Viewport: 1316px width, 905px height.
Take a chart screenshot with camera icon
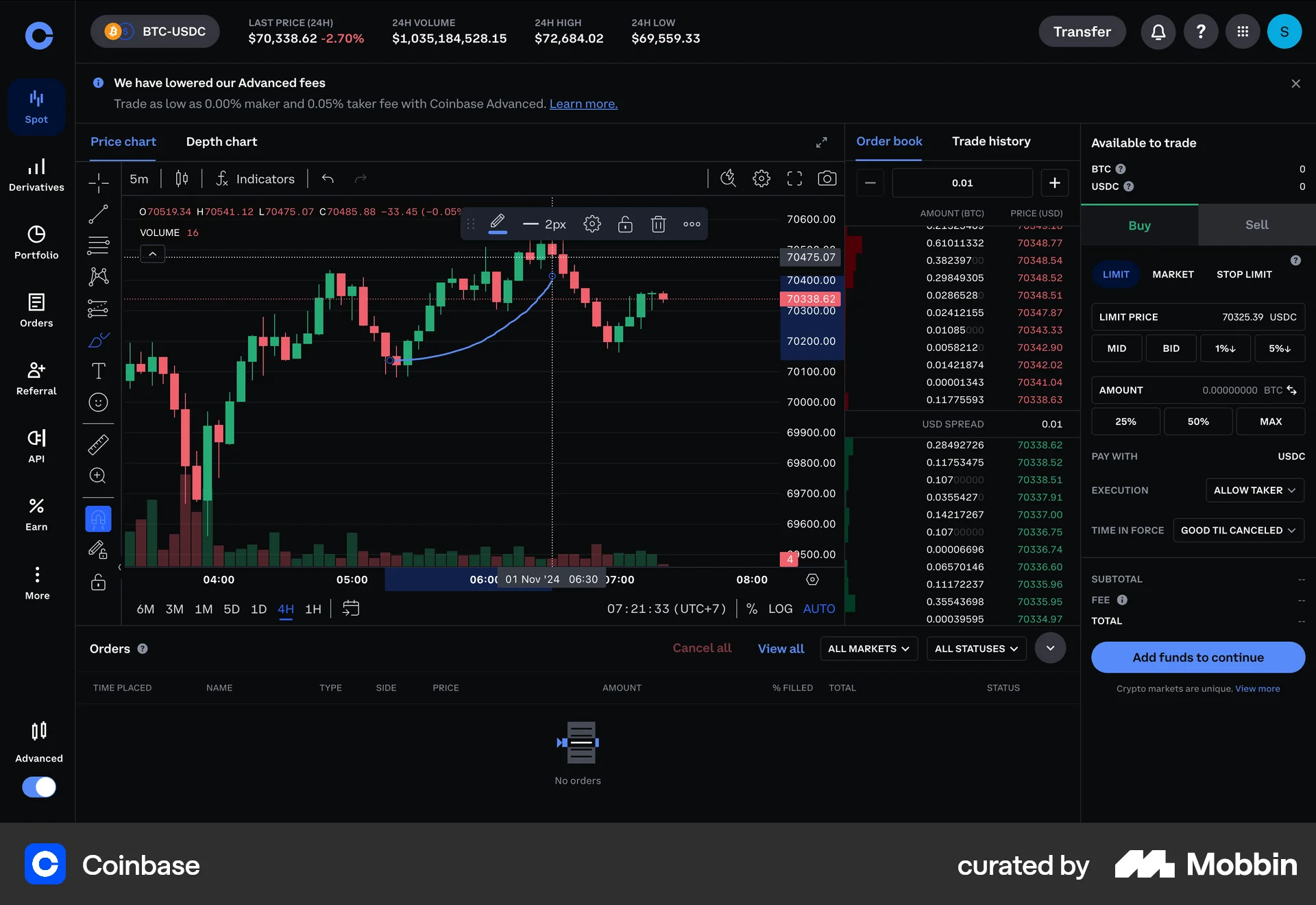[827, 178]
